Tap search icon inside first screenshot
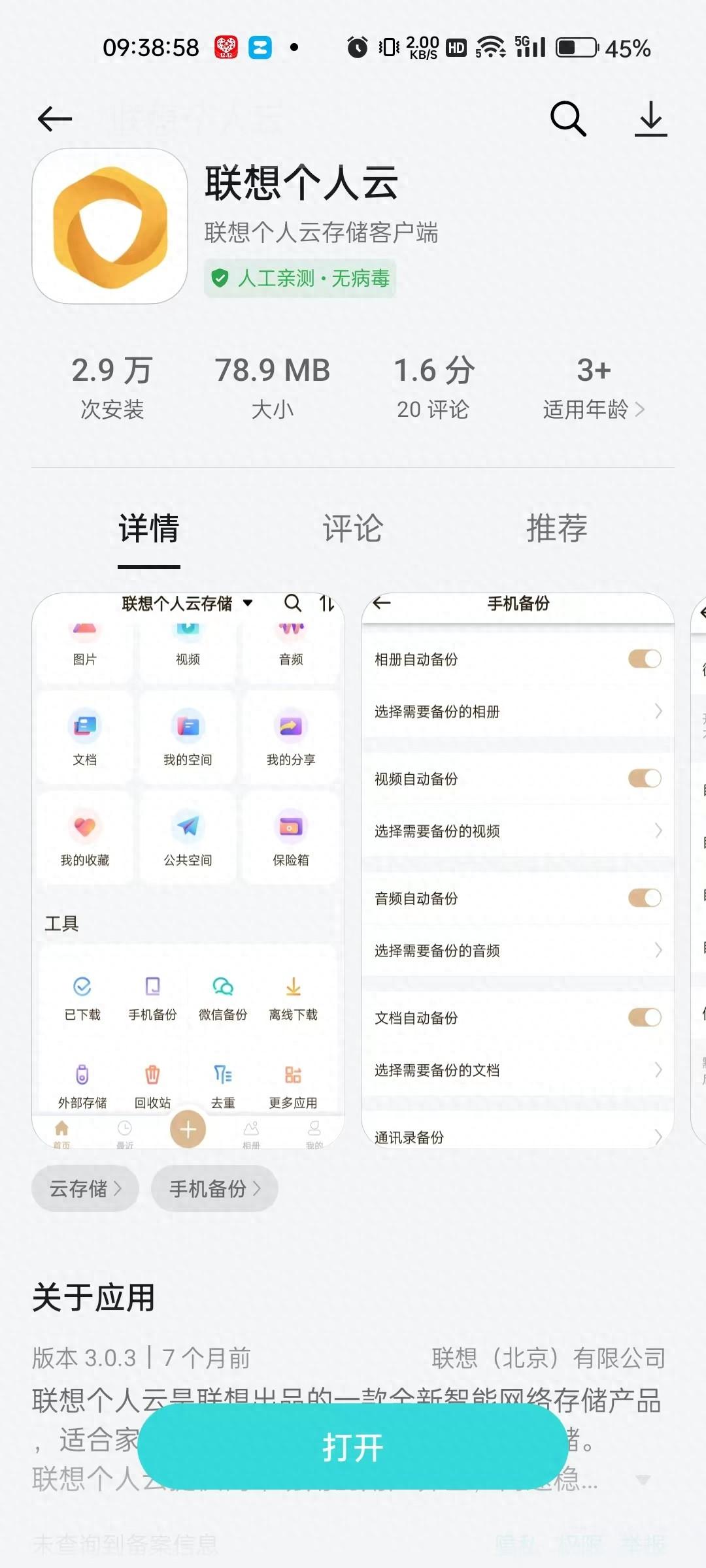 coord(293,603)
